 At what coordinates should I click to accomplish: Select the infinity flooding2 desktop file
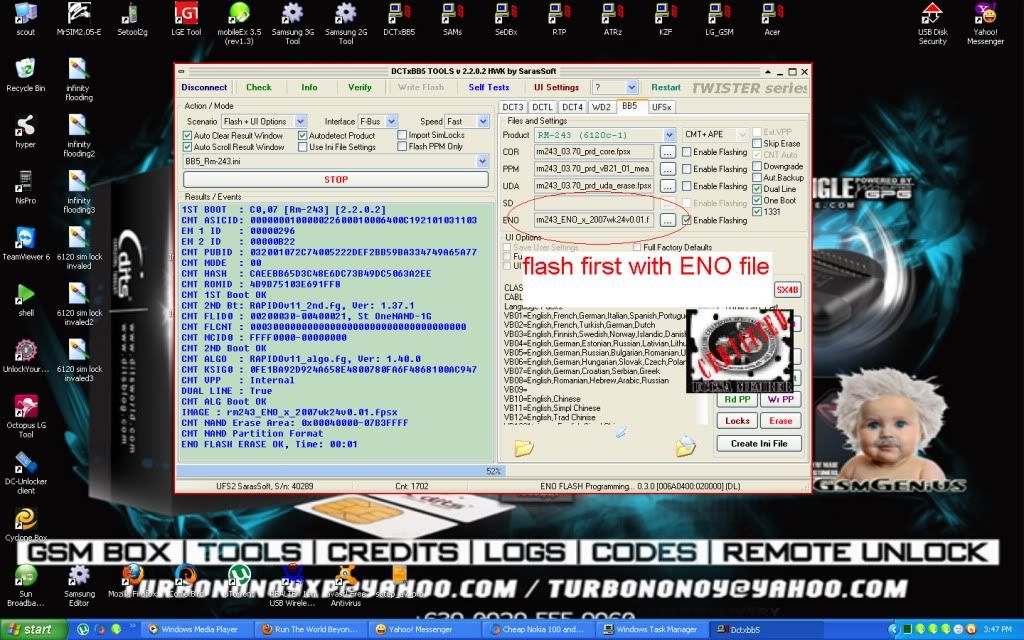click(78, 136)
